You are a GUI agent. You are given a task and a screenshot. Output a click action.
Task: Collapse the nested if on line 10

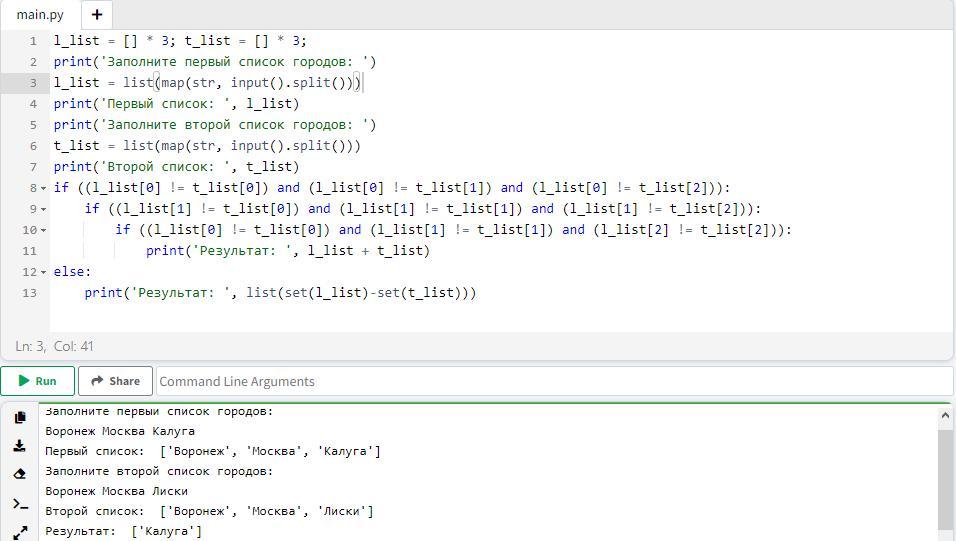point(44,230)
